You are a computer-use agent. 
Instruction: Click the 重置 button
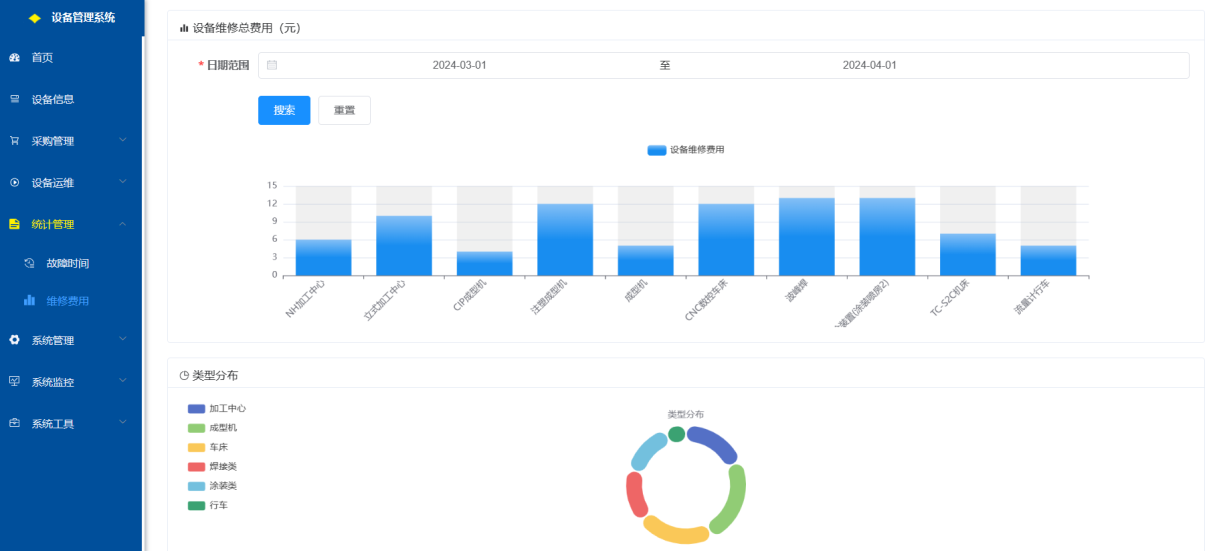point(344,110)
